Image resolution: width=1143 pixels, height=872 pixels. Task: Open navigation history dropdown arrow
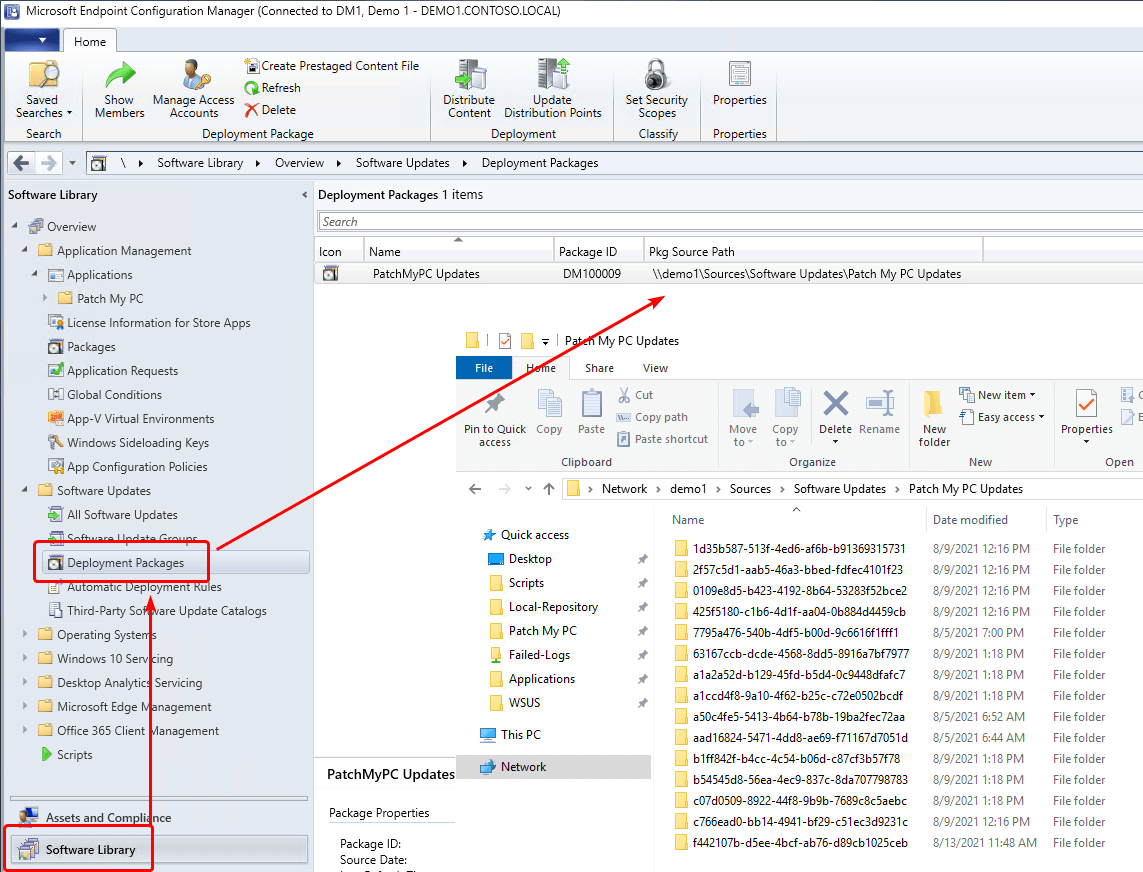[x=72, y=163]
